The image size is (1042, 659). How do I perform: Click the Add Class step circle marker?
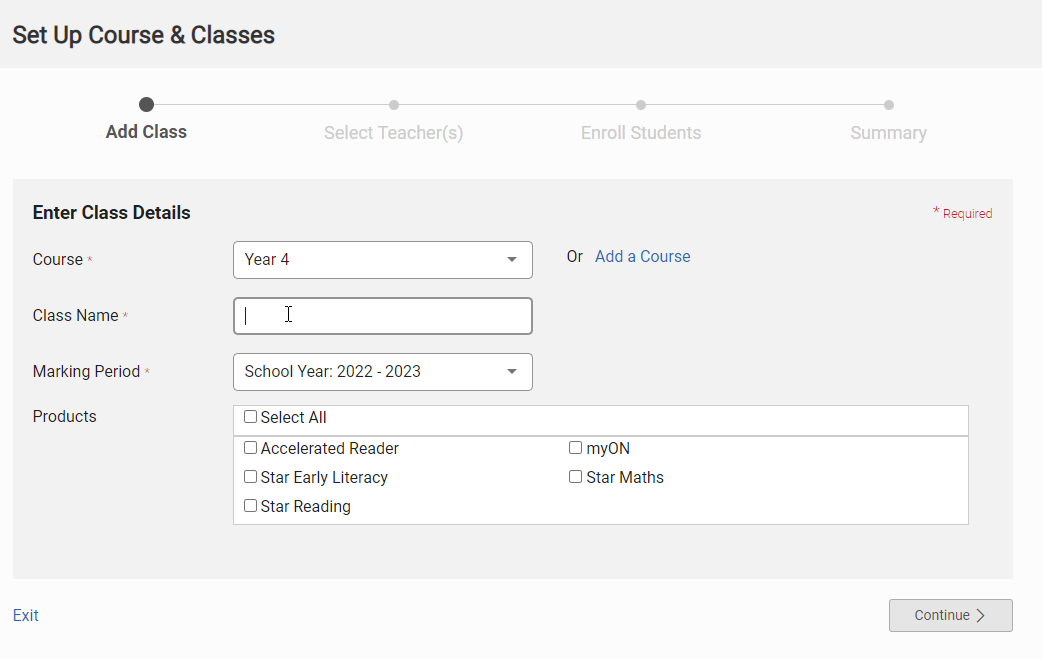tap(146, 104)
